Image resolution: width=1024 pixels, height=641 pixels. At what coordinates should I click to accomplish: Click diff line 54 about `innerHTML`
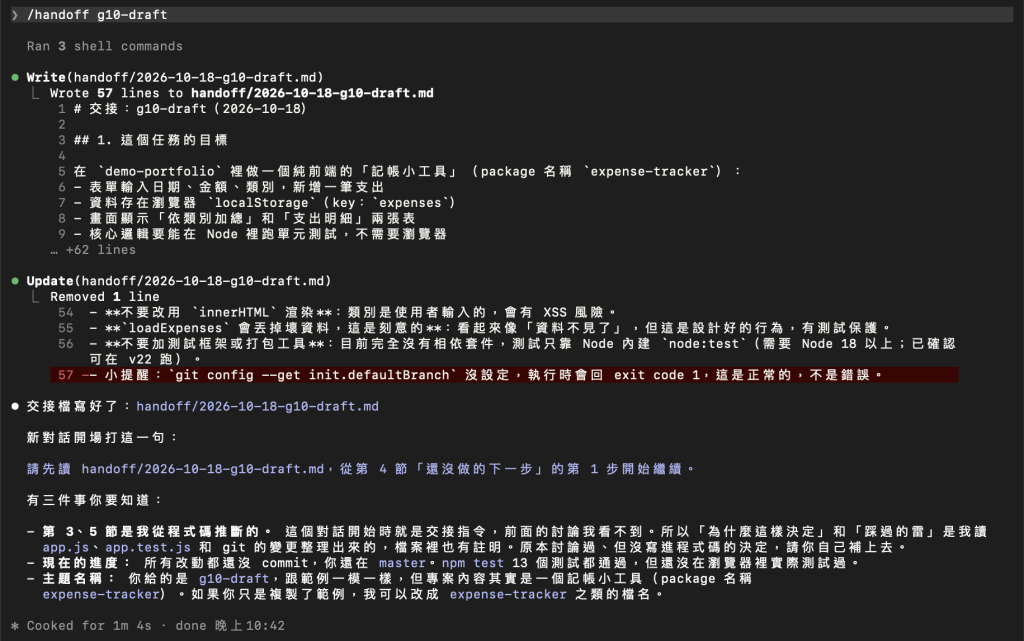tap(353, 313)
